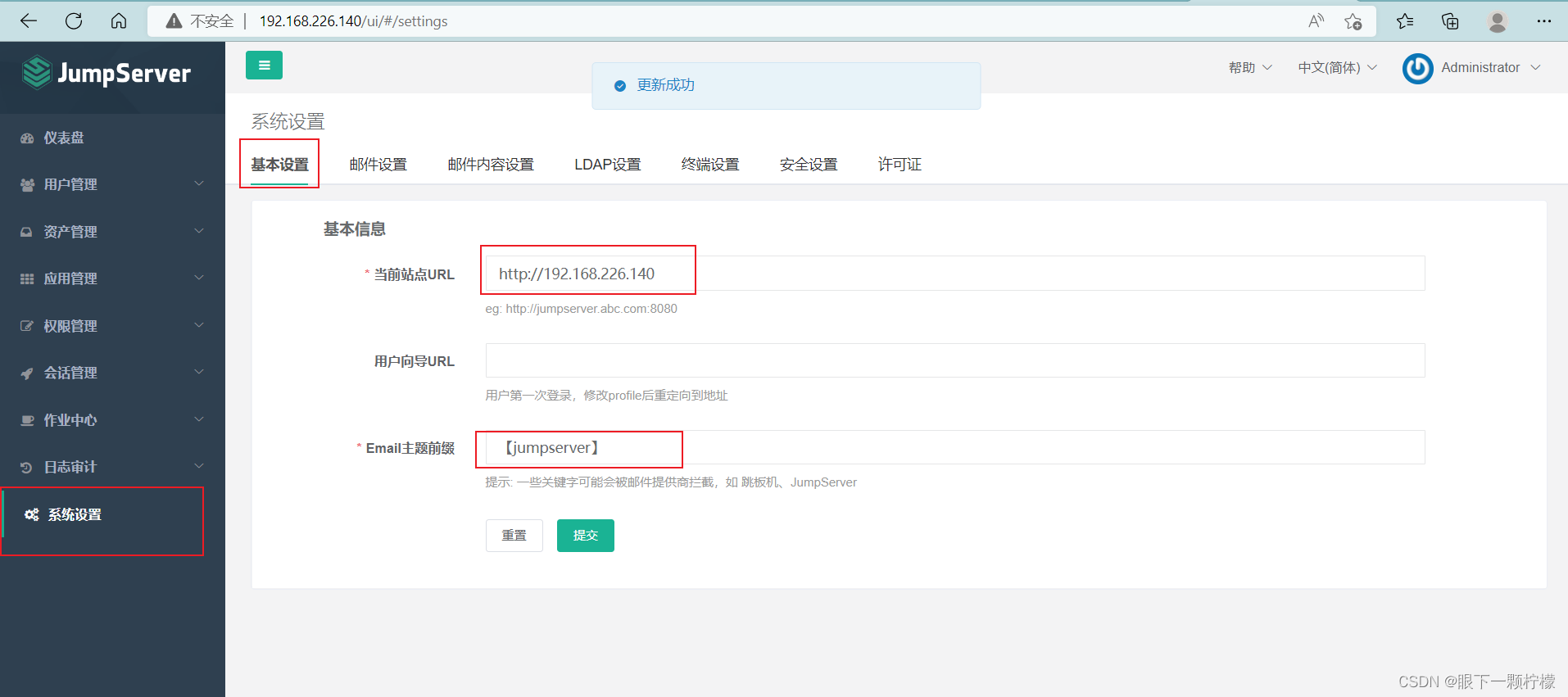Click into 当前站点URL input field
The width and height of the screenshot is (1568, 697).
tap(955, 274)
